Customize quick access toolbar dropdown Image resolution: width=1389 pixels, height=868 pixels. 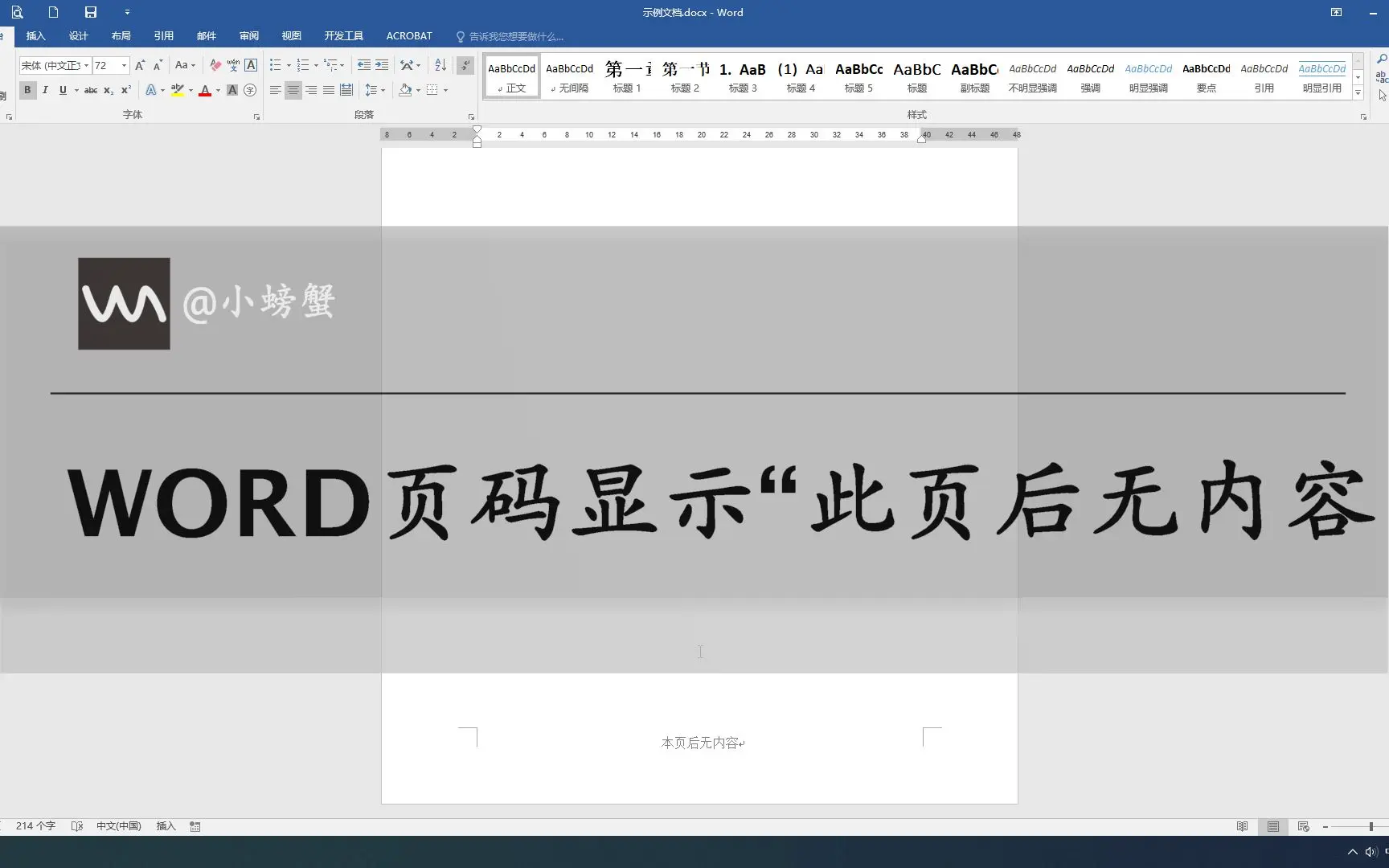pos(127,12)
